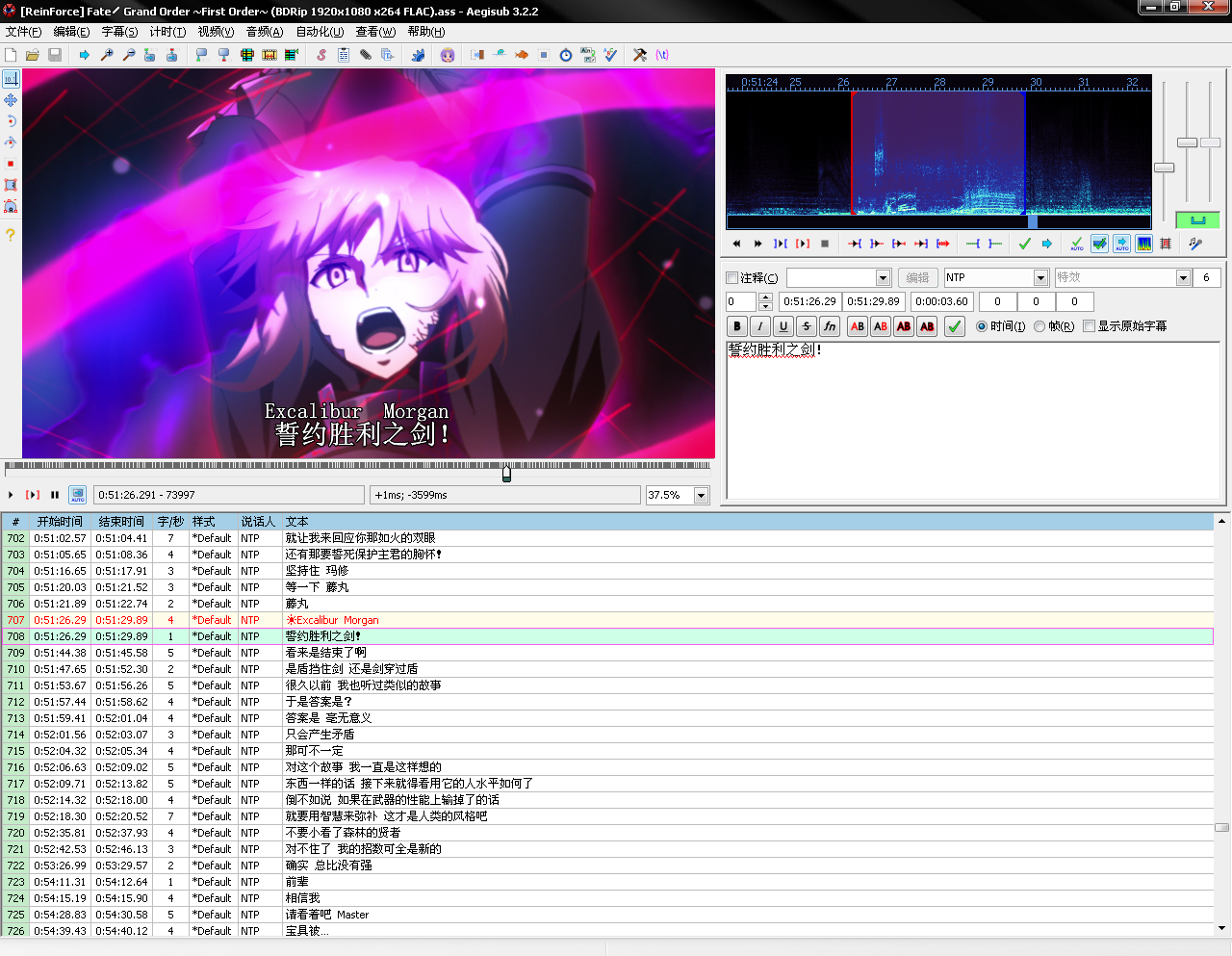Click the start time field 0:51:26.29
Viewport: 1232px width, 956px height.
(x=810, y=301)
